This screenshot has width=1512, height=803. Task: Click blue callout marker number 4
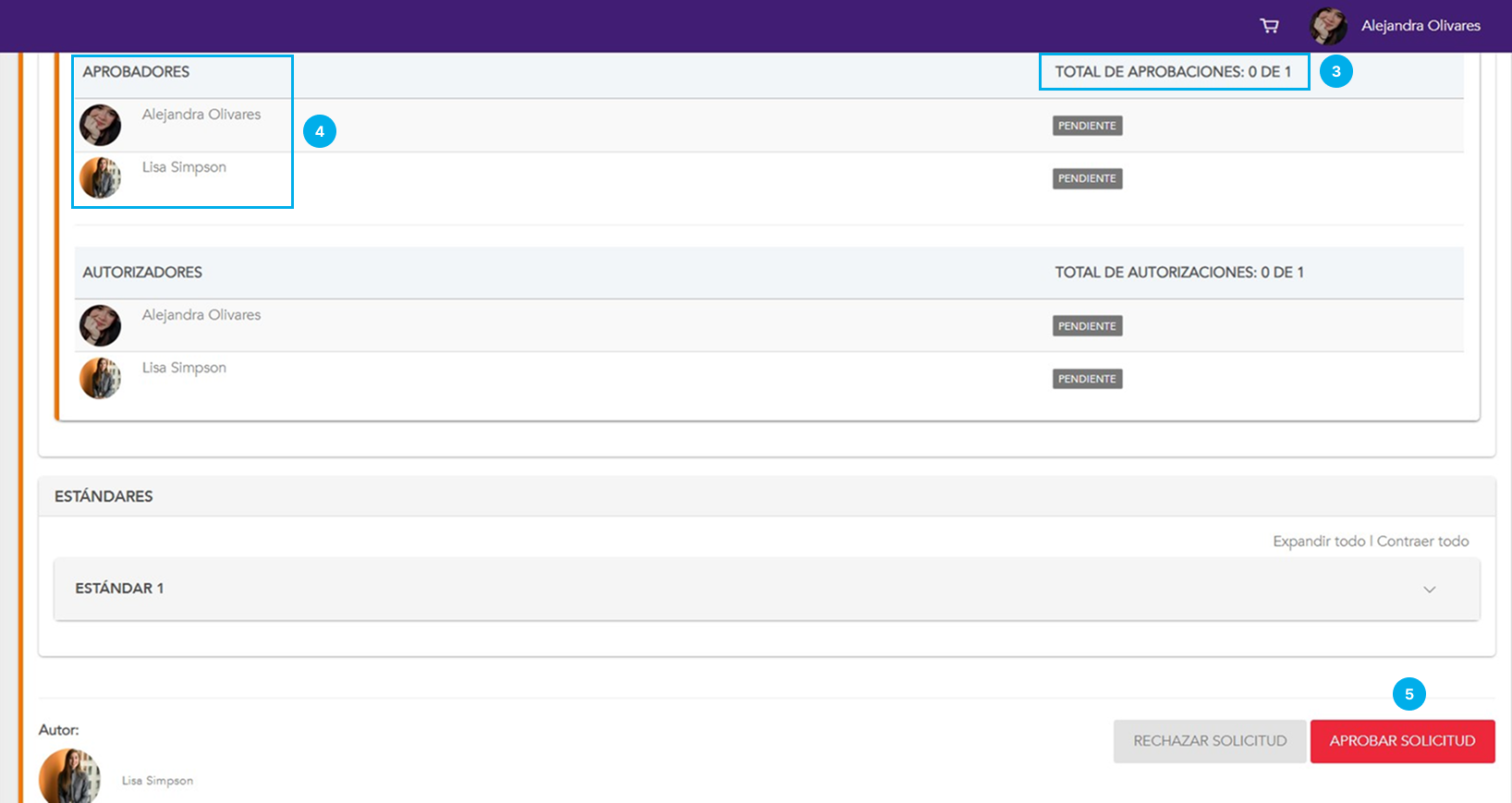(320, 131)
